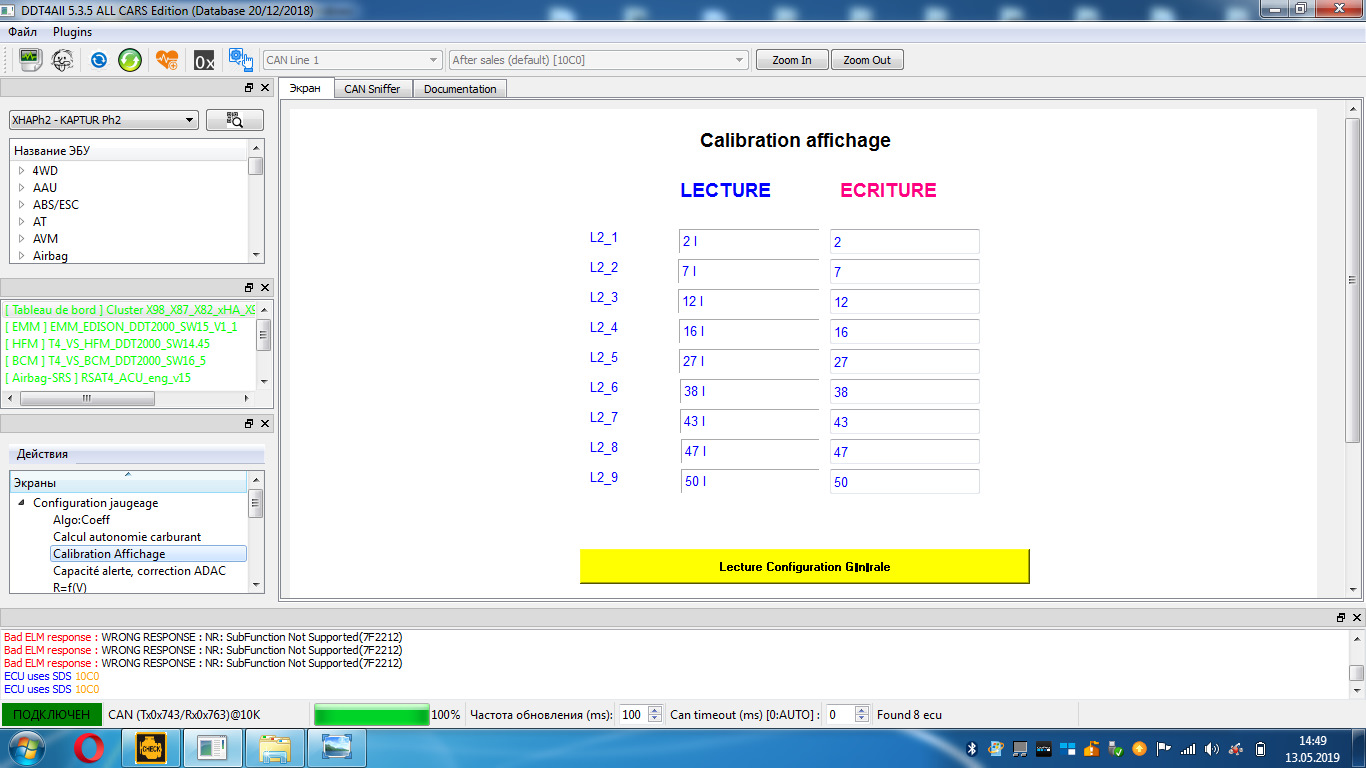
Task: Open the file explorer folder taskbar icon
Action: click(x=274, y=748)
